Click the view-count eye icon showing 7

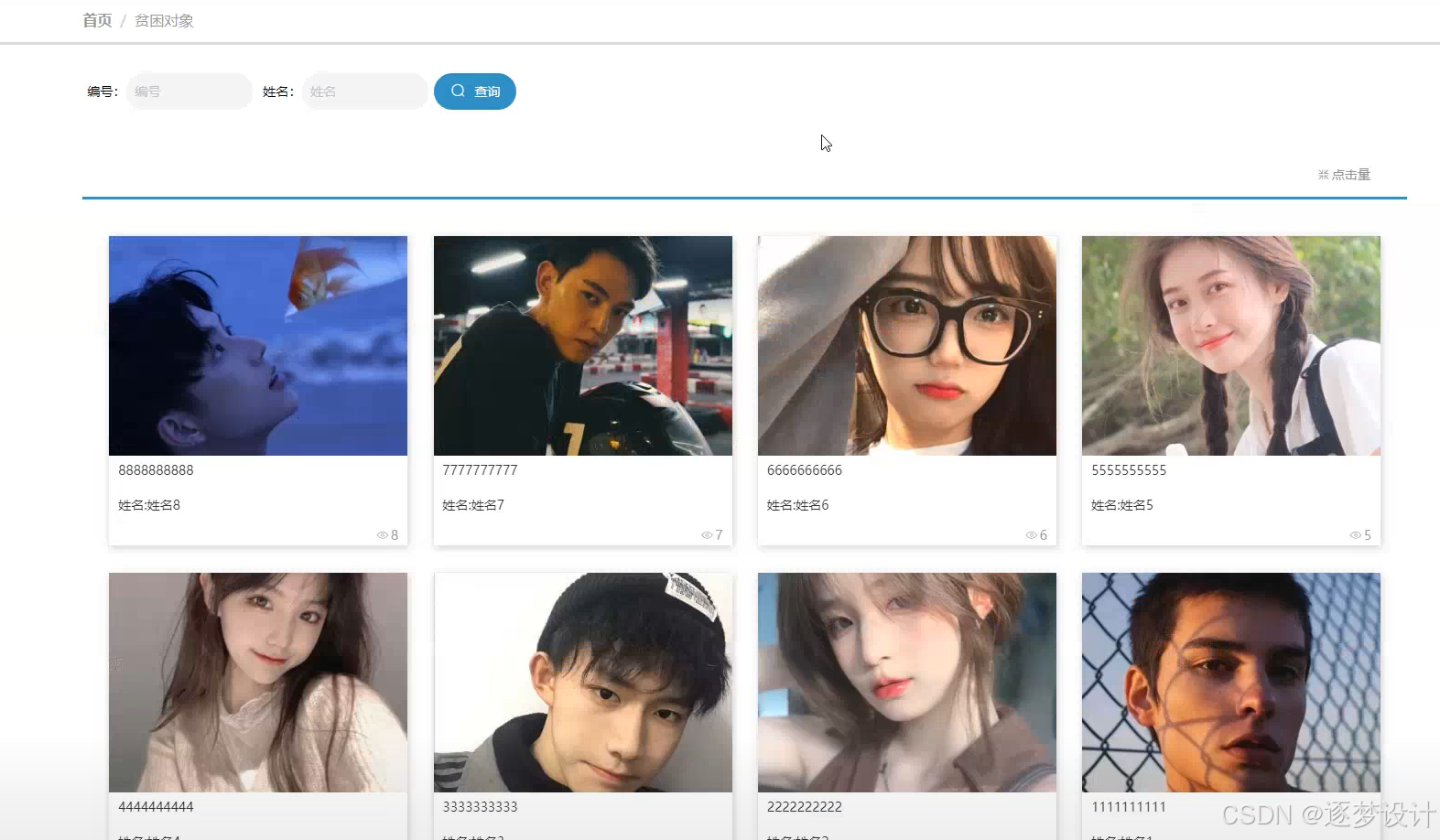click(707, 535)
